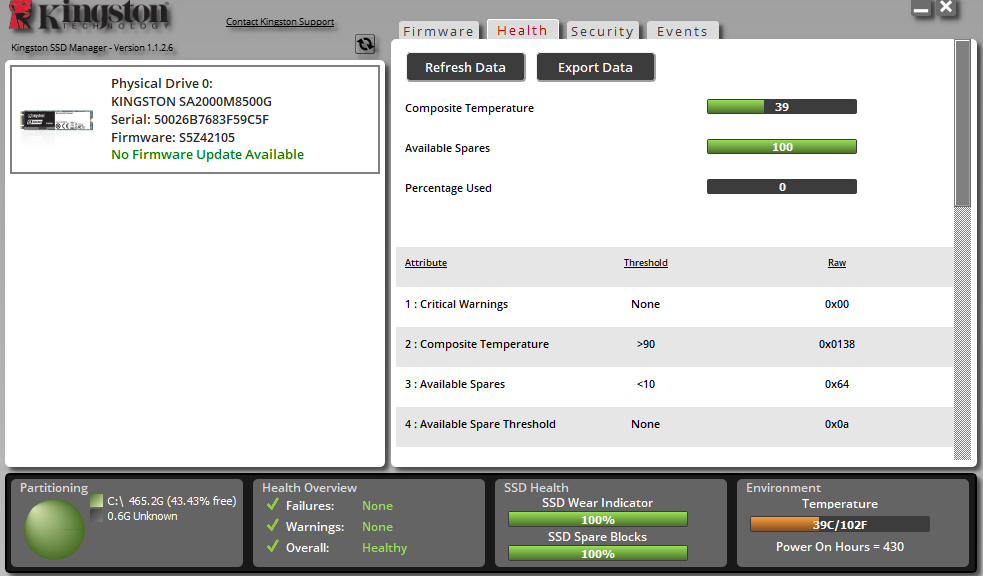The image size is (983, 576).
Task: Click the Composite Temperature bar showing 39
Action: 782,107
